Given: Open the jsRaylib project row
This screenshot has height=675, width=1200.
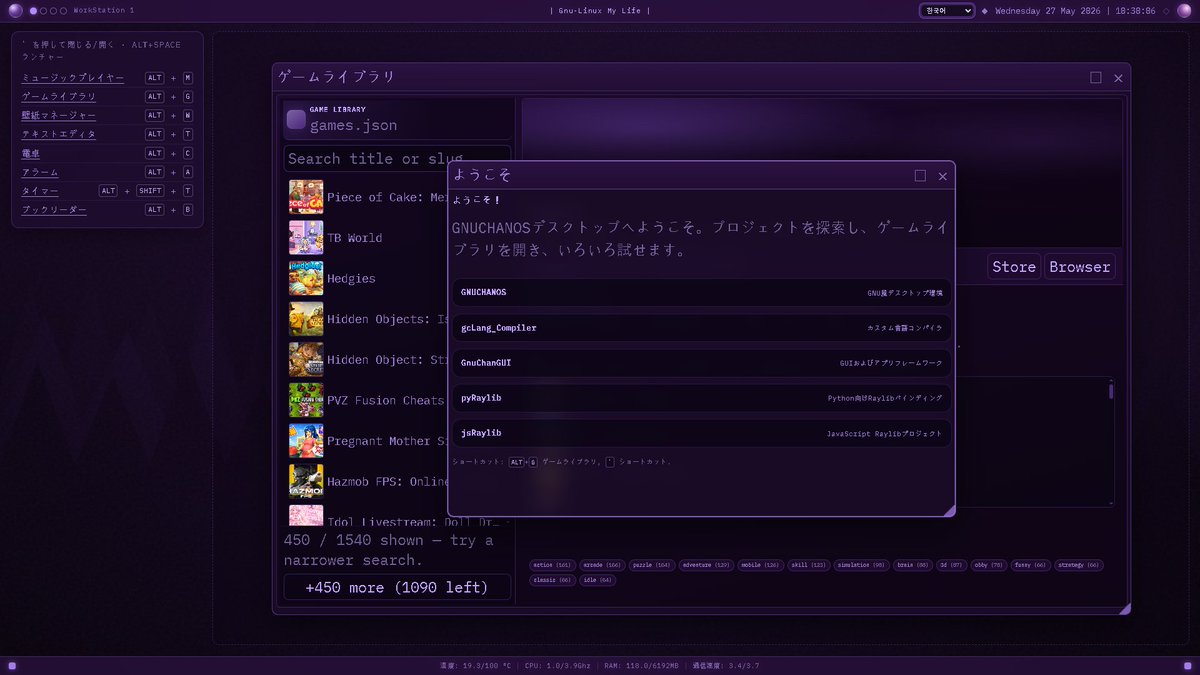Looking at the screenshot, I should pos(701,433).
